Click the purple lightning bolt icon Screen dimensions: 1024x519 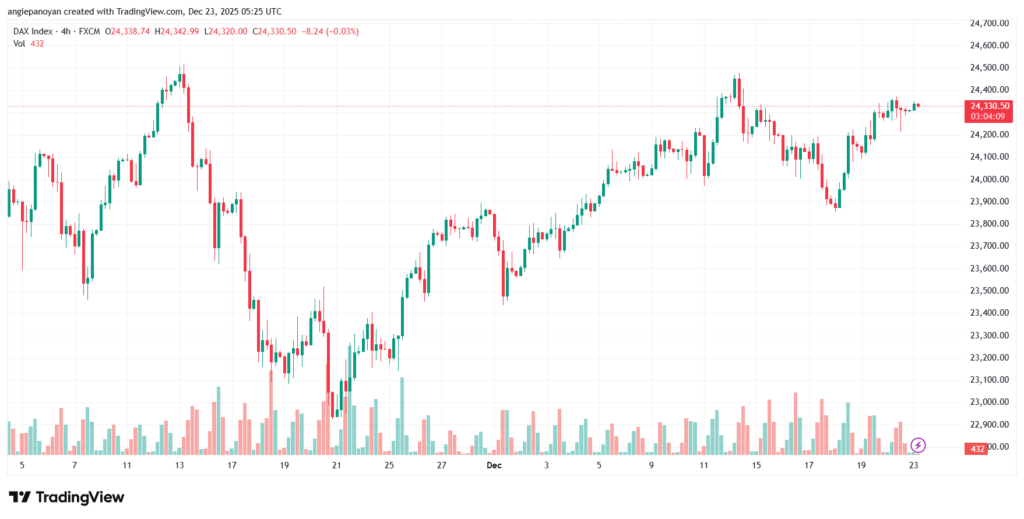coord(919,444)
